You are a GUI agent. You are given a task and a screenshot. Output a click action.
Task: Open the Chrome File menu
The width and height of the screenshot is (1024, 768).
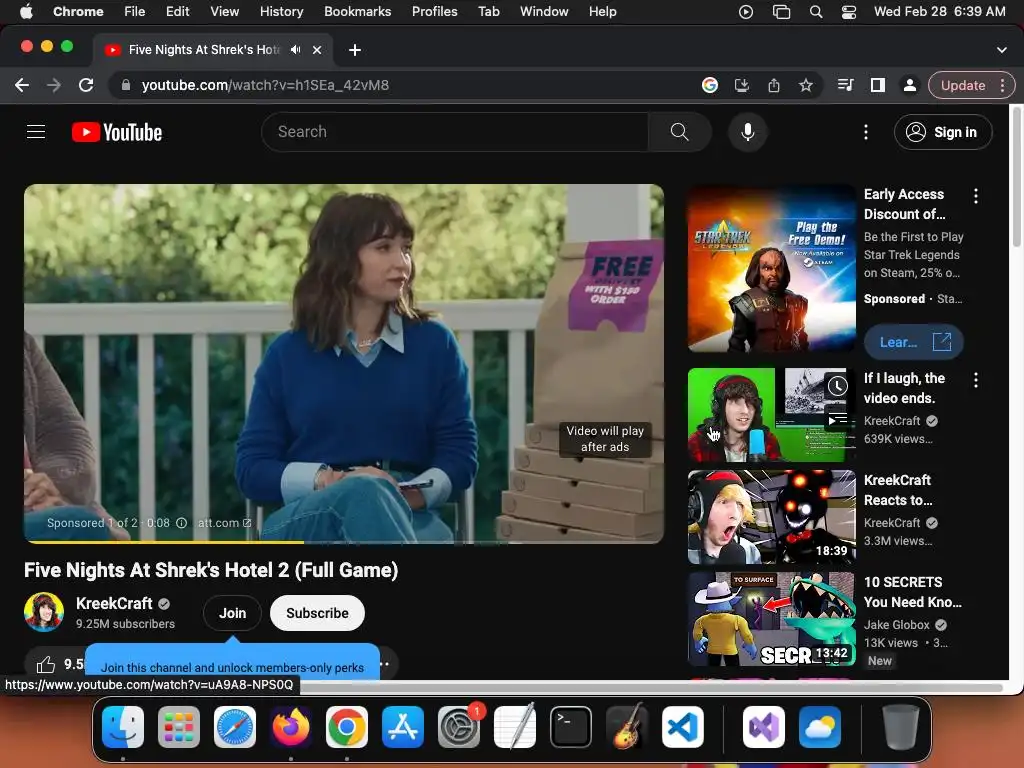(x=135, y=11)
